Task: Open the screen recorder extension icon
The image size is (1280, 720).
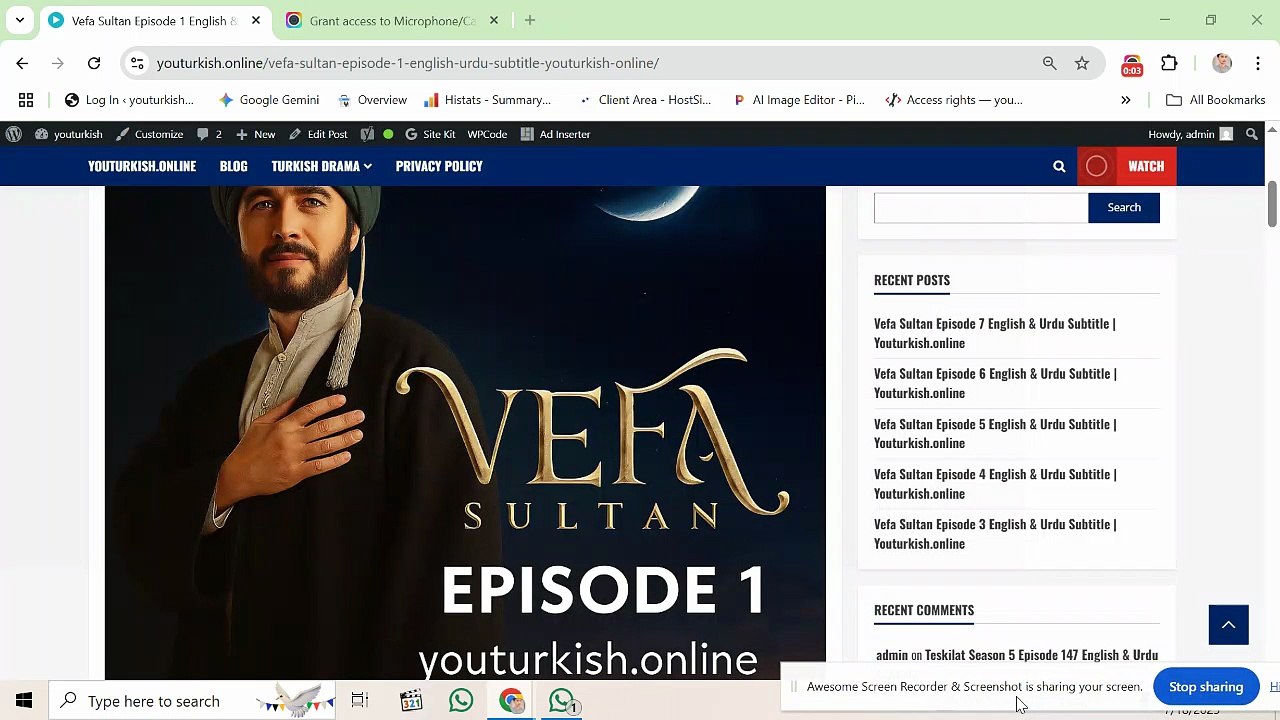Action: point(1132,64)
